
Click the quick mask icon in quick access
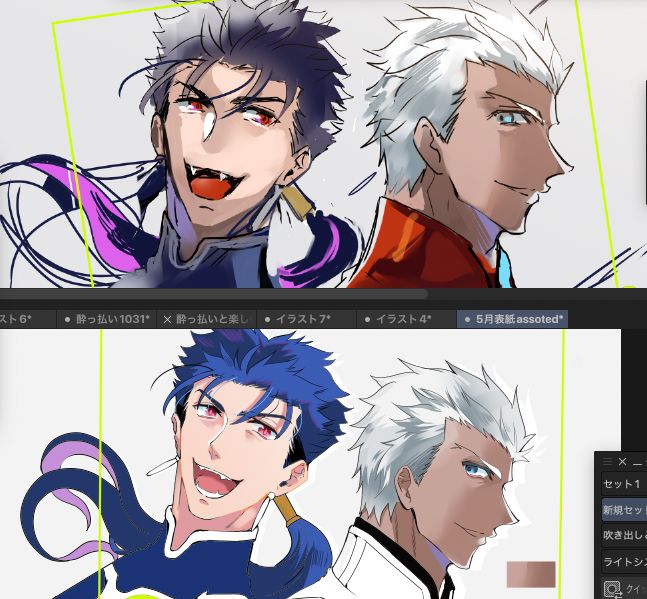(612, 589)
